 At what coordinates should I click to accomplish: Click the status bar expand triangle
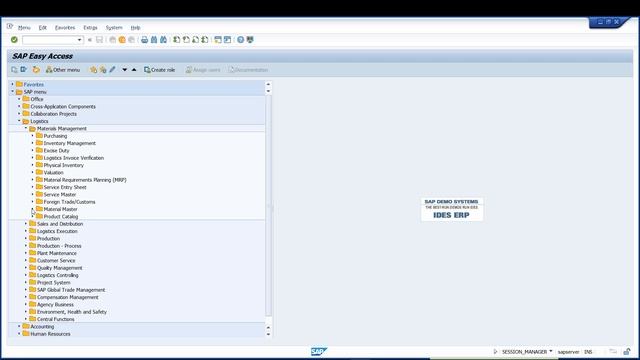click(x=495, y=351)
